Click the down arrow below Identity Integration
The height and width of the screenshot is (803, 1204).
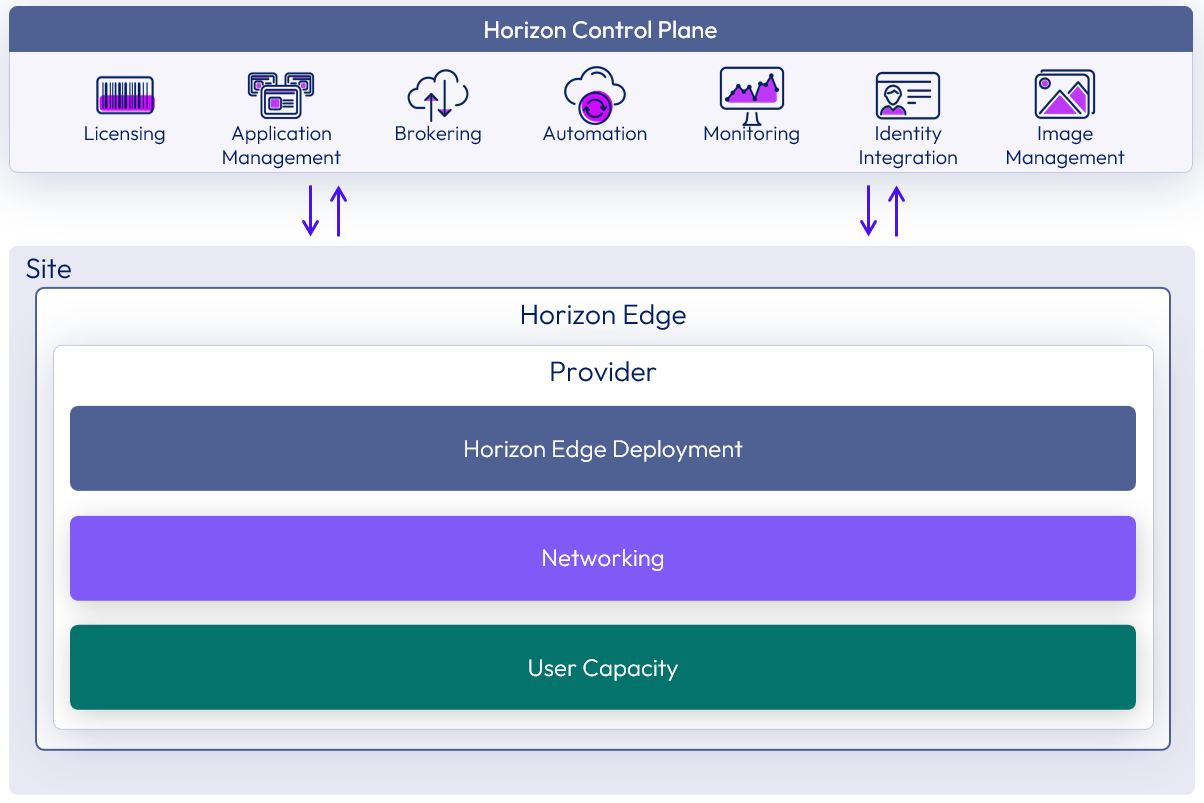click(869, 210)
